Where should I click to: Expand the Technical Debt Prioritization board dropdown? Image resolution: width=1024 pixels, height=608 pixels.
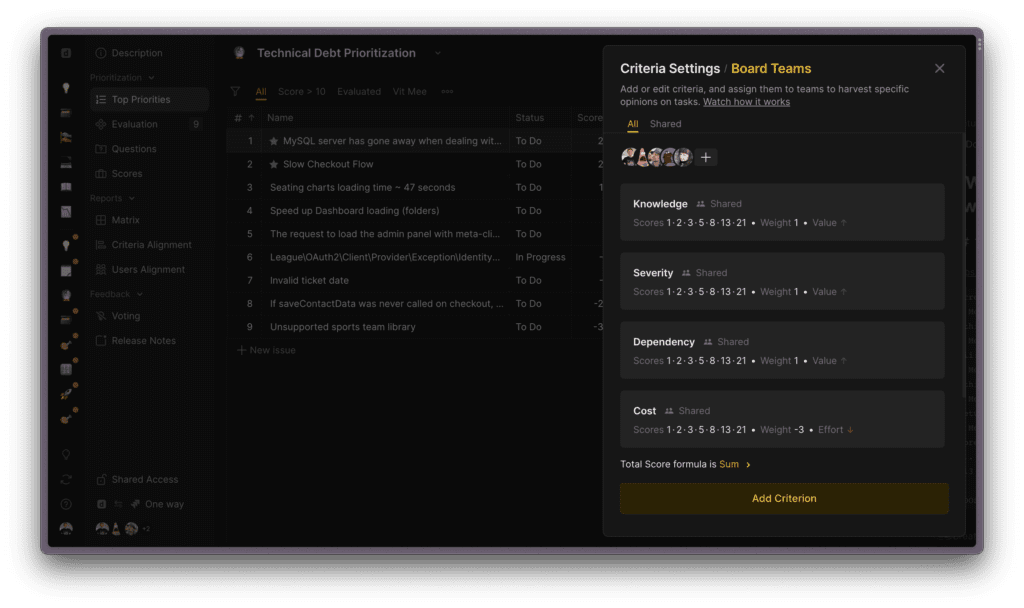click(x=437, y=53)
